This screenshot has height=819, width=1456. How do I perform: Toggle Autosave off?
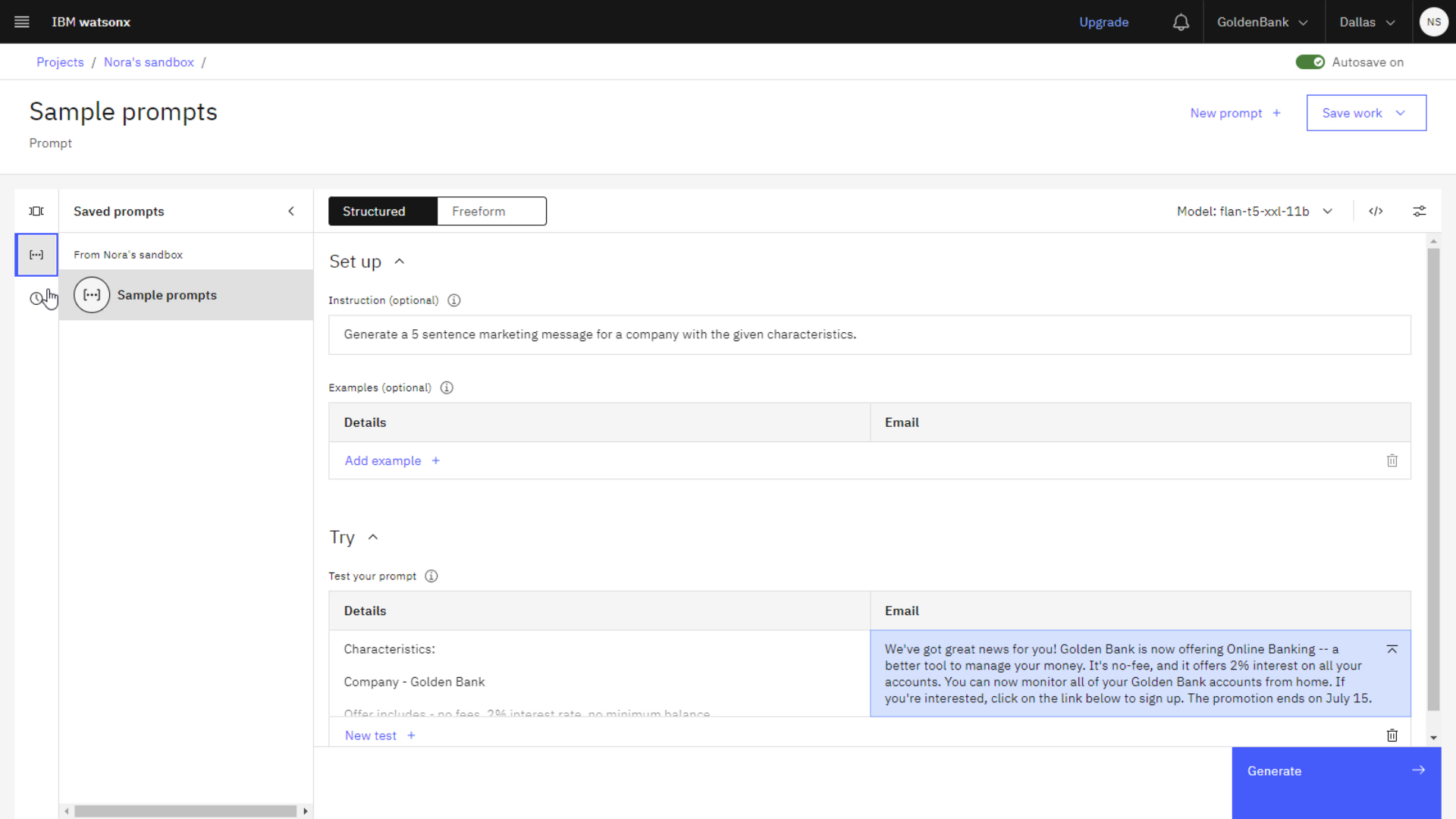tap(1310, 62)
